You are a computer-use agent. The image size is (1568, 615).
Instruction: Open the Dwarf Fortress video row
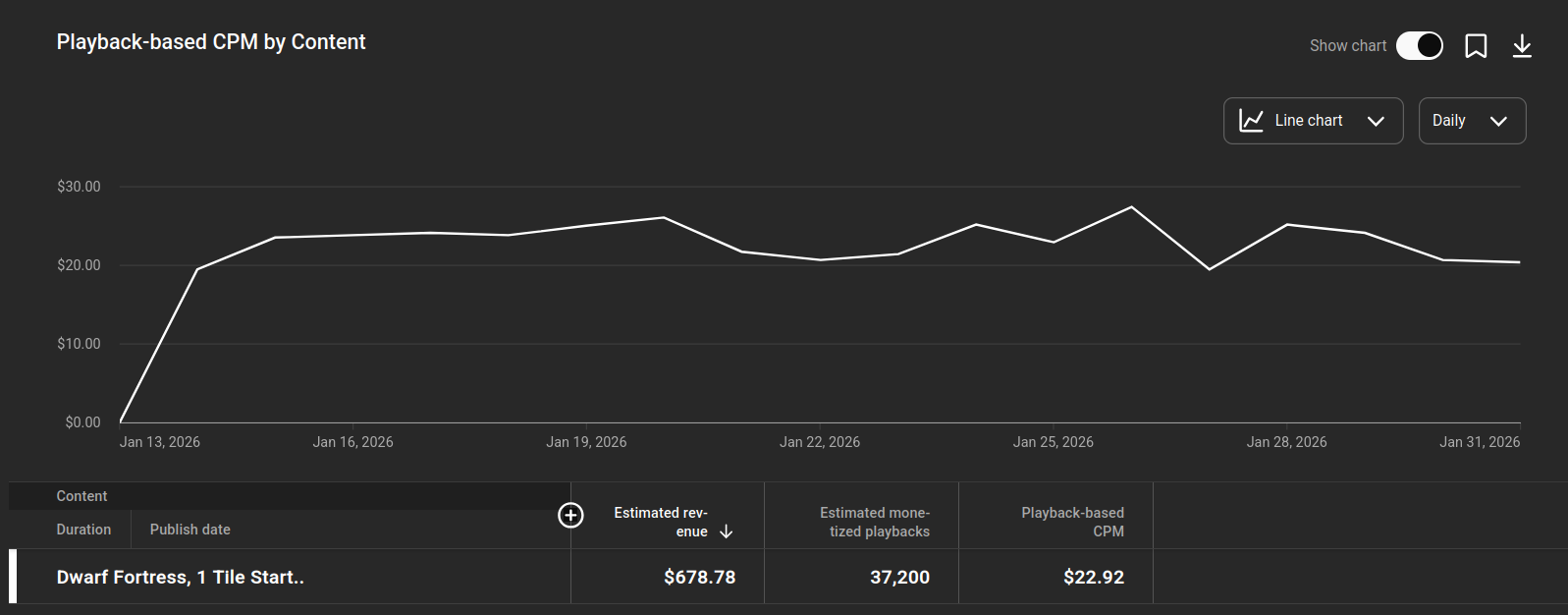pos(181,577)
